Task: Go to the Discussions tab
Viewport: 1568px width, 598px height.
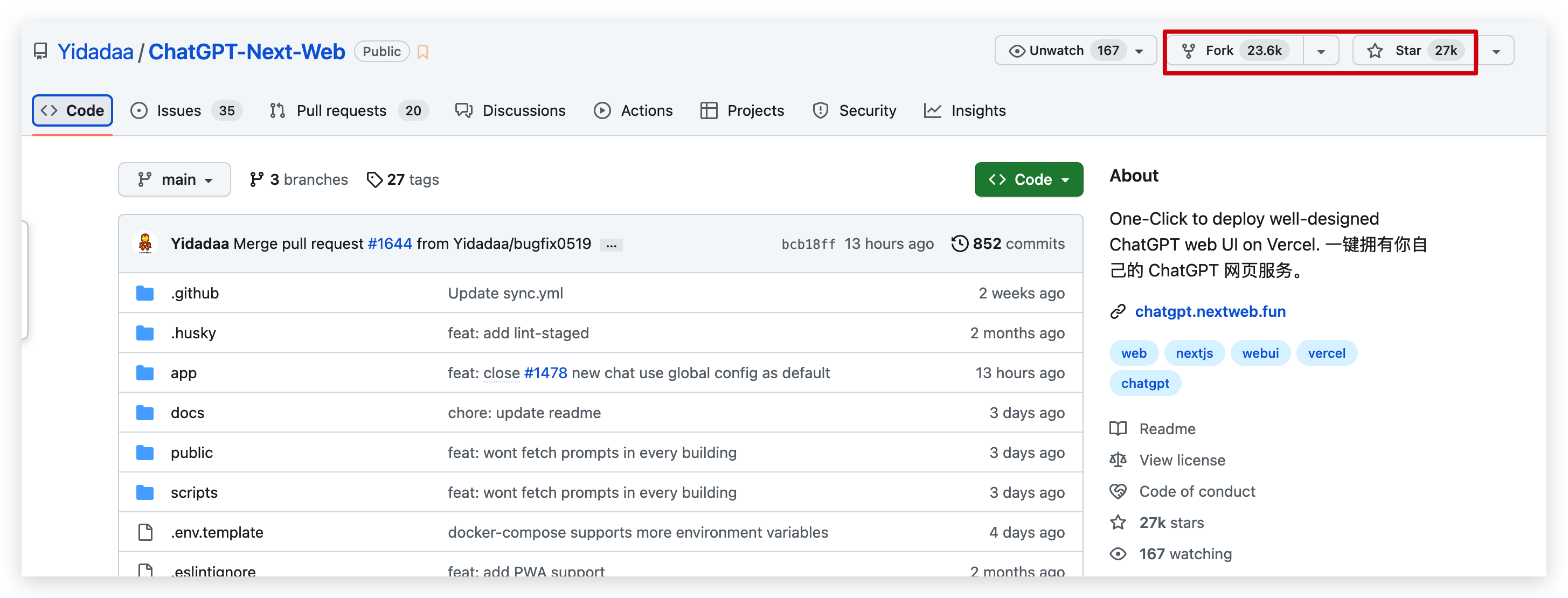Action: coord(511,111)
